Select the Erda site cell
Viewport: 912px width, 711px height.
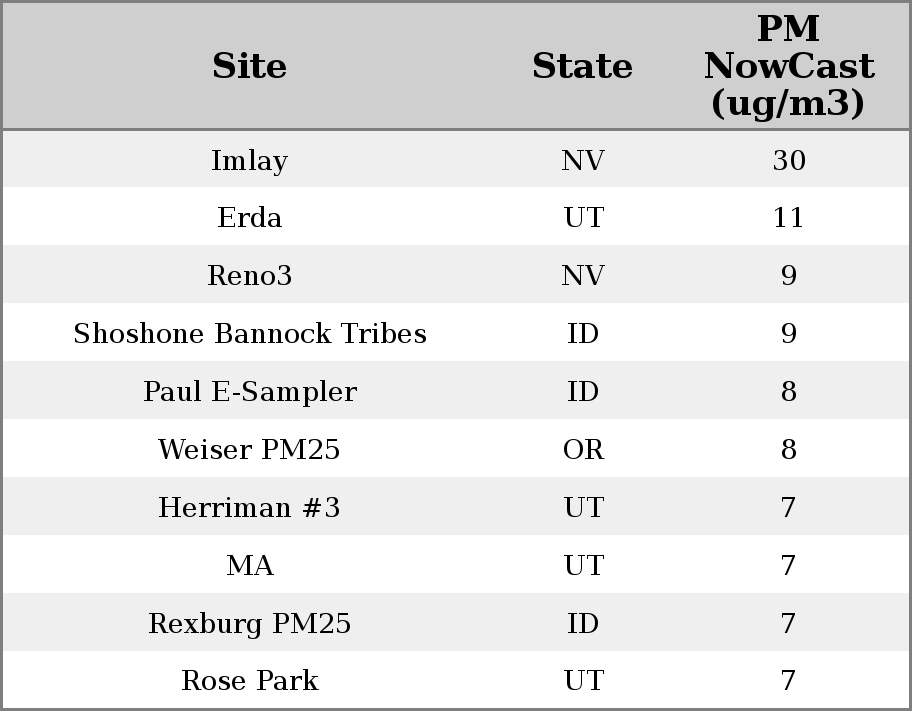coord(250,218)
